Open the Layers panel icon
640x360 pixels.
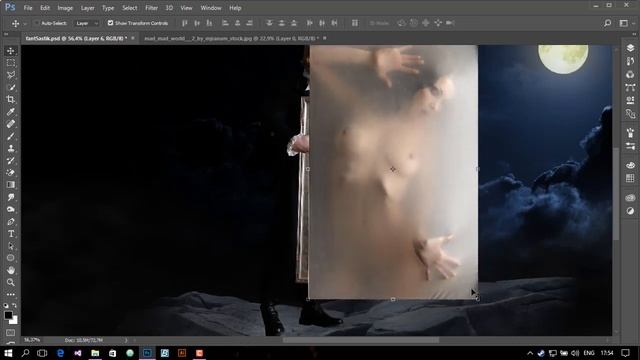pos(630,48)
